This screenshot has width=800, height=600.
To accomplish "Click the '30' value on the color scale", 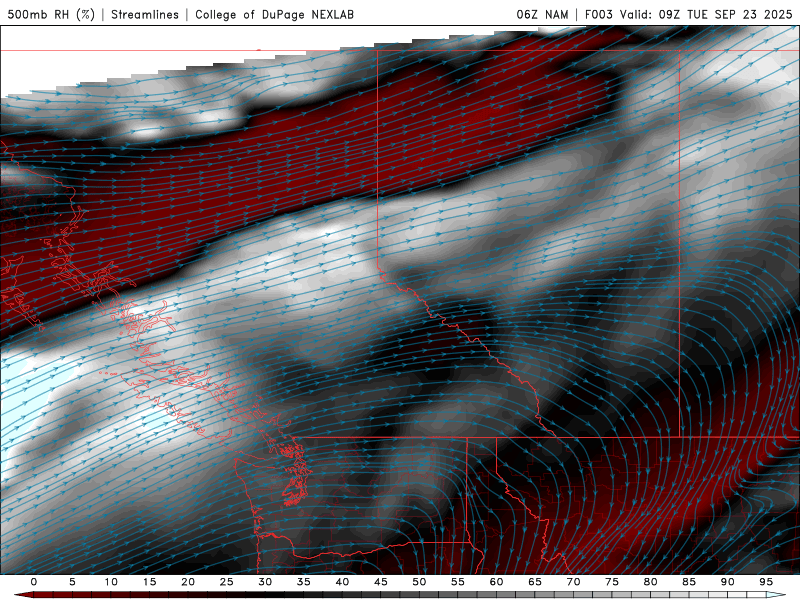I will pos(265,582).
